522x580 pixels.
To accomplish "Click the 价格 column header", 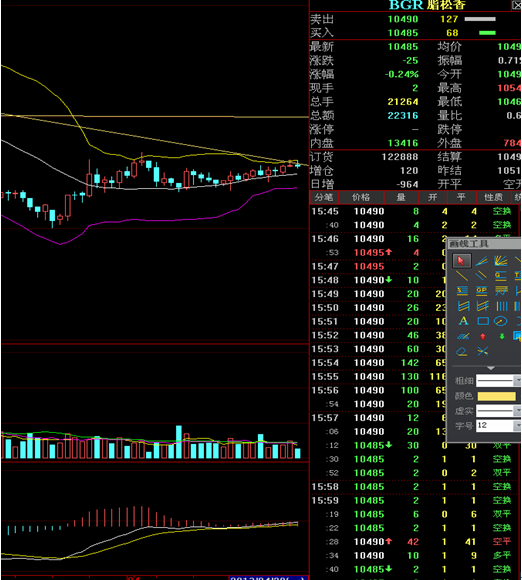I will pyautogui.click(x=361, y=198).
